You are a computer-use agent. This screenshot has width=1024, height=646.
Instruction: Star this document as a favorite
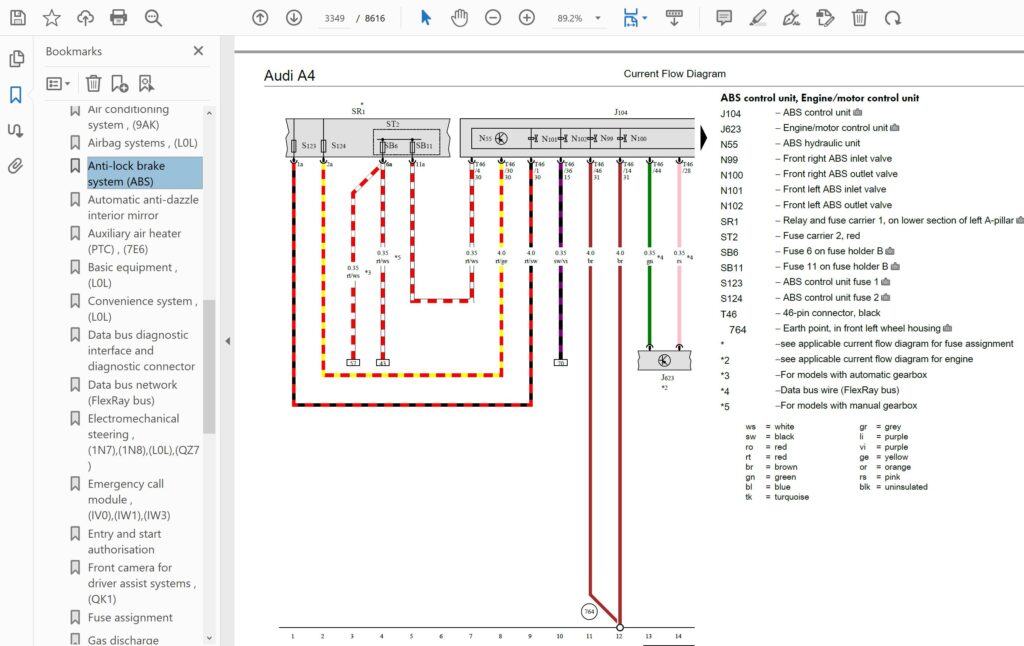tap(52, 17)
